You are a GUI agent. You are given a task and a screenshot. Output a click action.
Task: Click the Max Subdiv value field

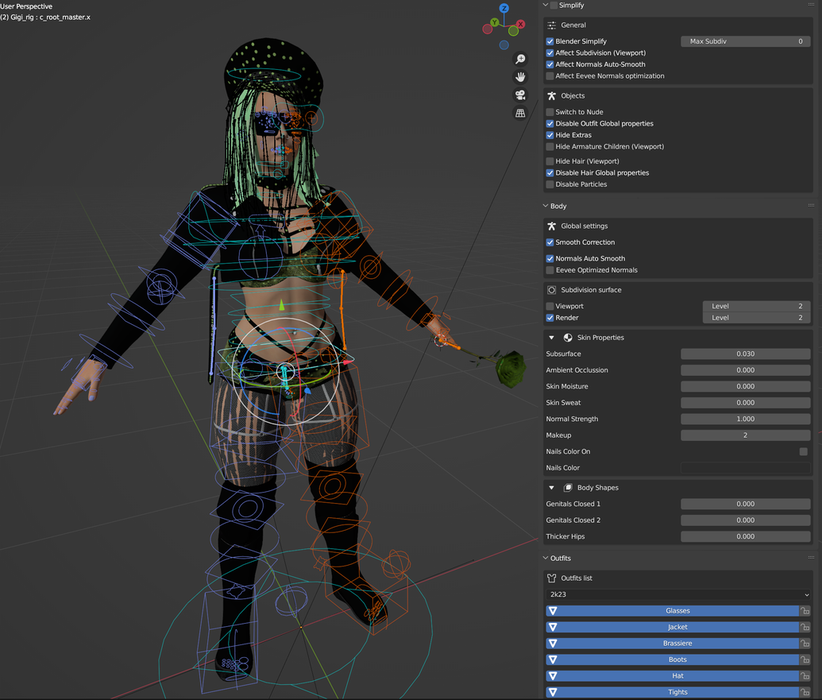(745, 41)
